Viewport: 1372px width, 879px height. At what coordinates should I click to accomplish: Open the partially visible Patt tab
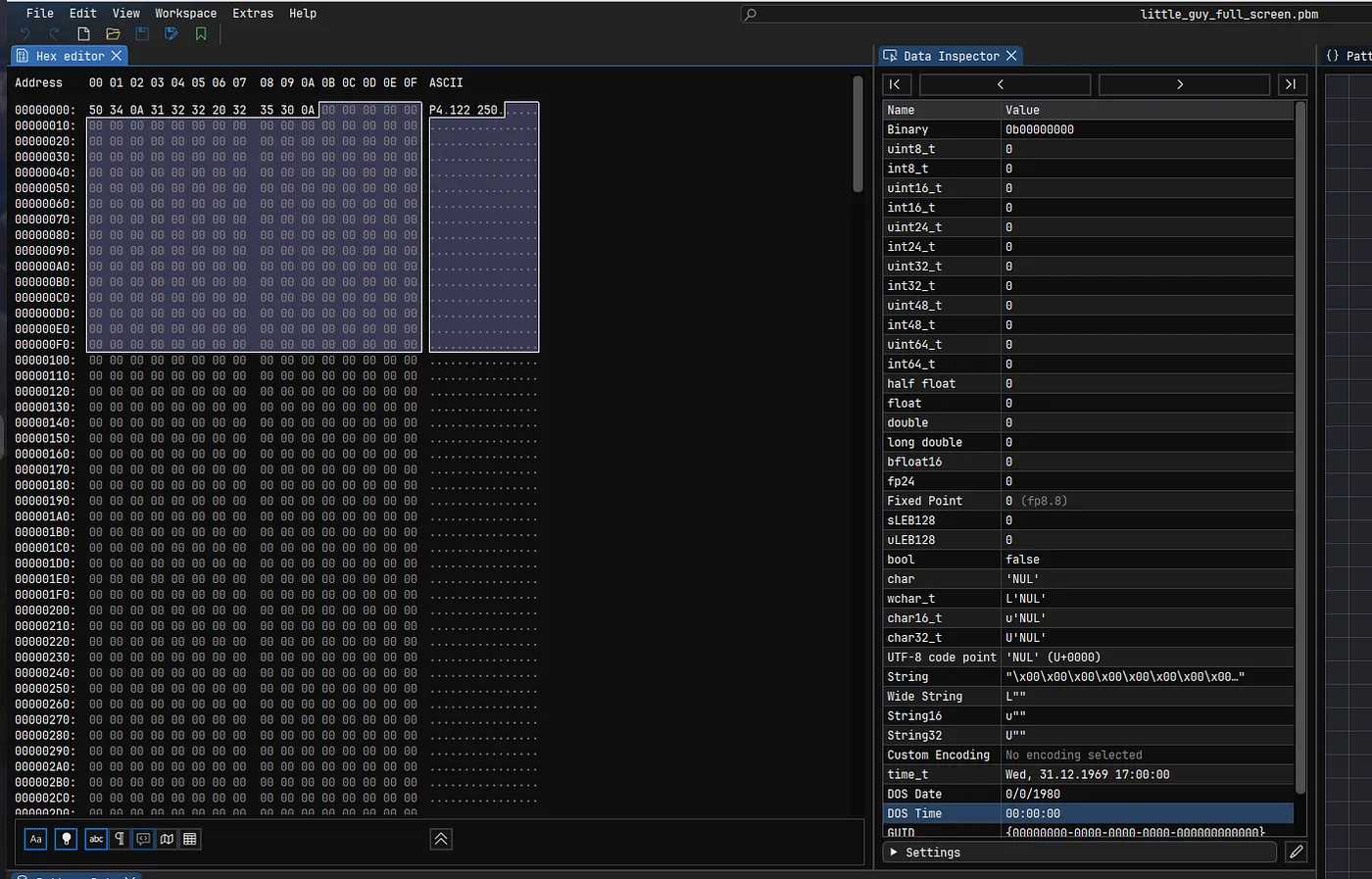click(1347, 56)
